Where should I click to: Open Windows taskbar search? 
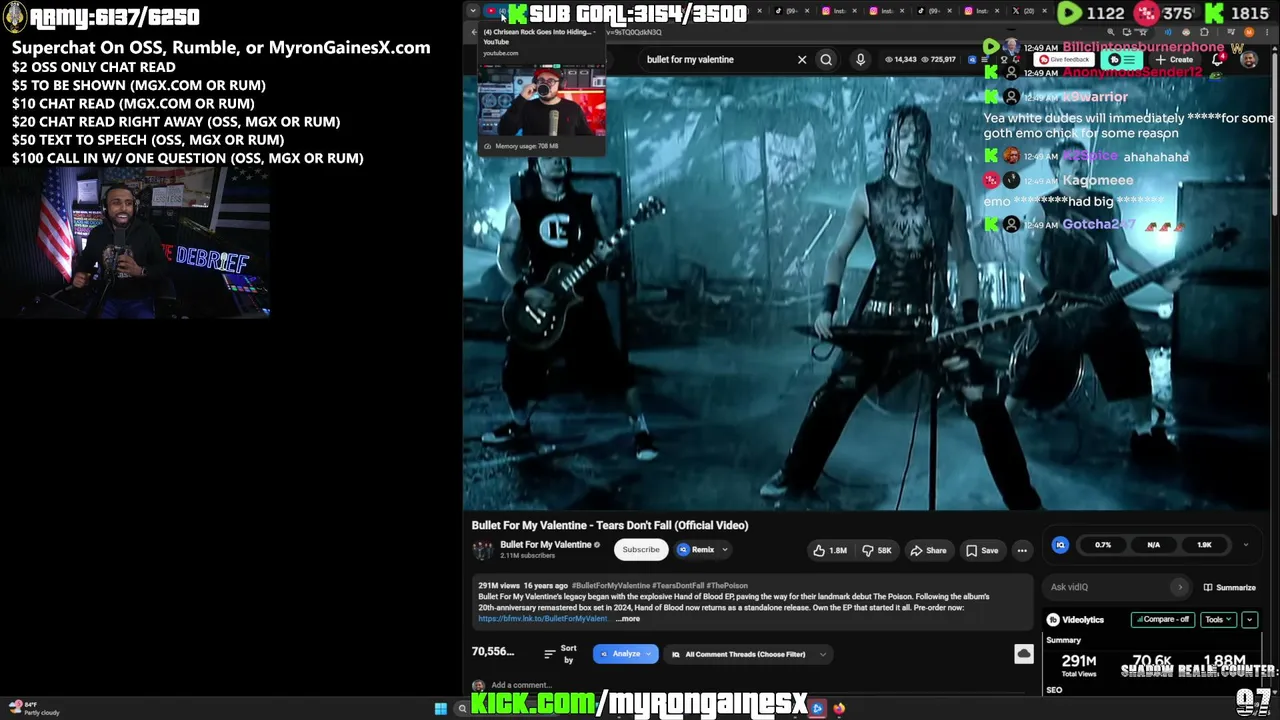click(x=462, y=709)
